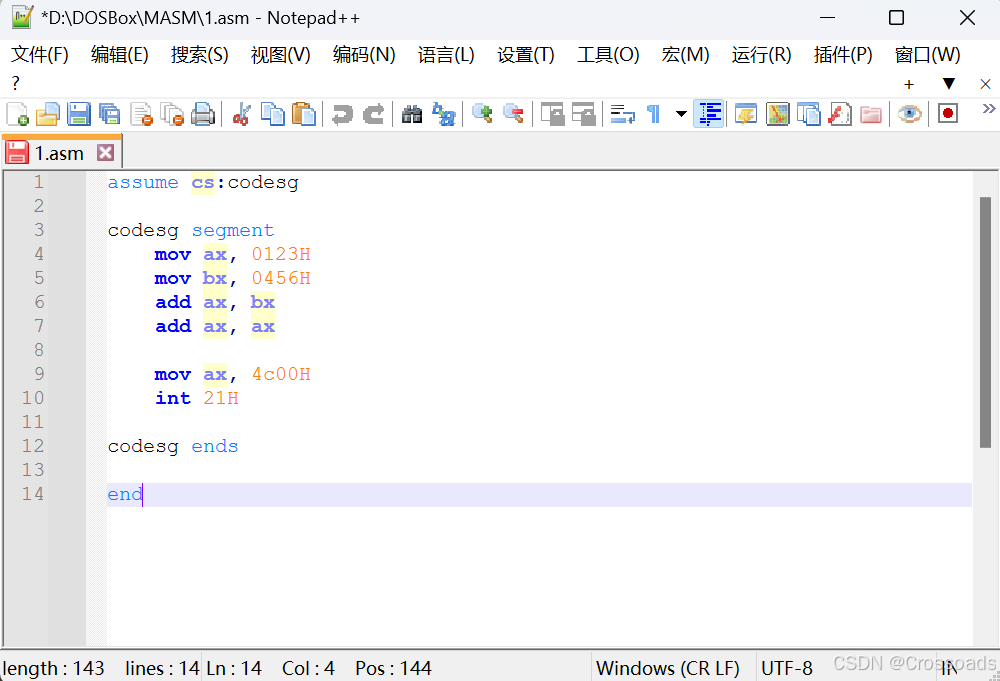Cut selection with the scissors icon

point(242,114)
